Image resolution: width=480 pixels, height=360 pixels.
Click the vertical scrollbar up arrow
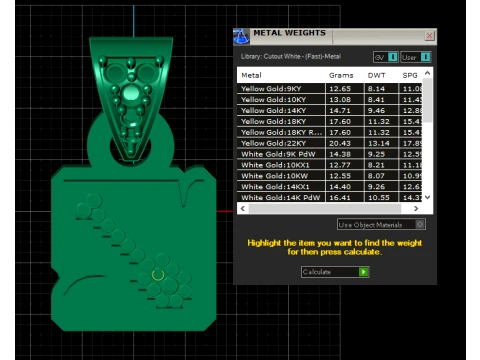pyautogui.click(x=427, y=73)
